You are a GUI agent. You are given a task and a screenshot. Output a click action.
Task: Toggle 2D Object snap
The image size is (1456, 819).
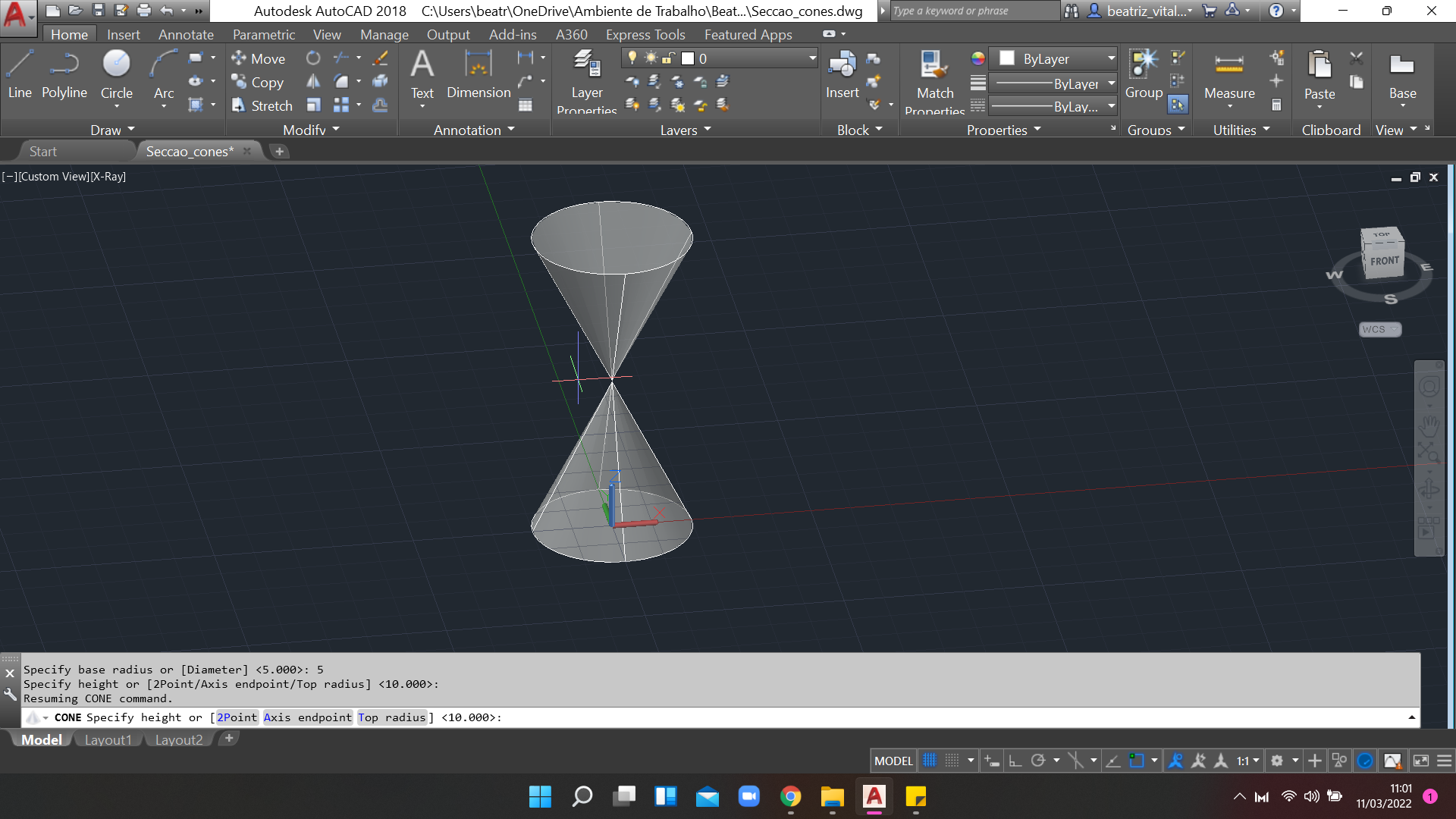click(x=1136, y=760)
